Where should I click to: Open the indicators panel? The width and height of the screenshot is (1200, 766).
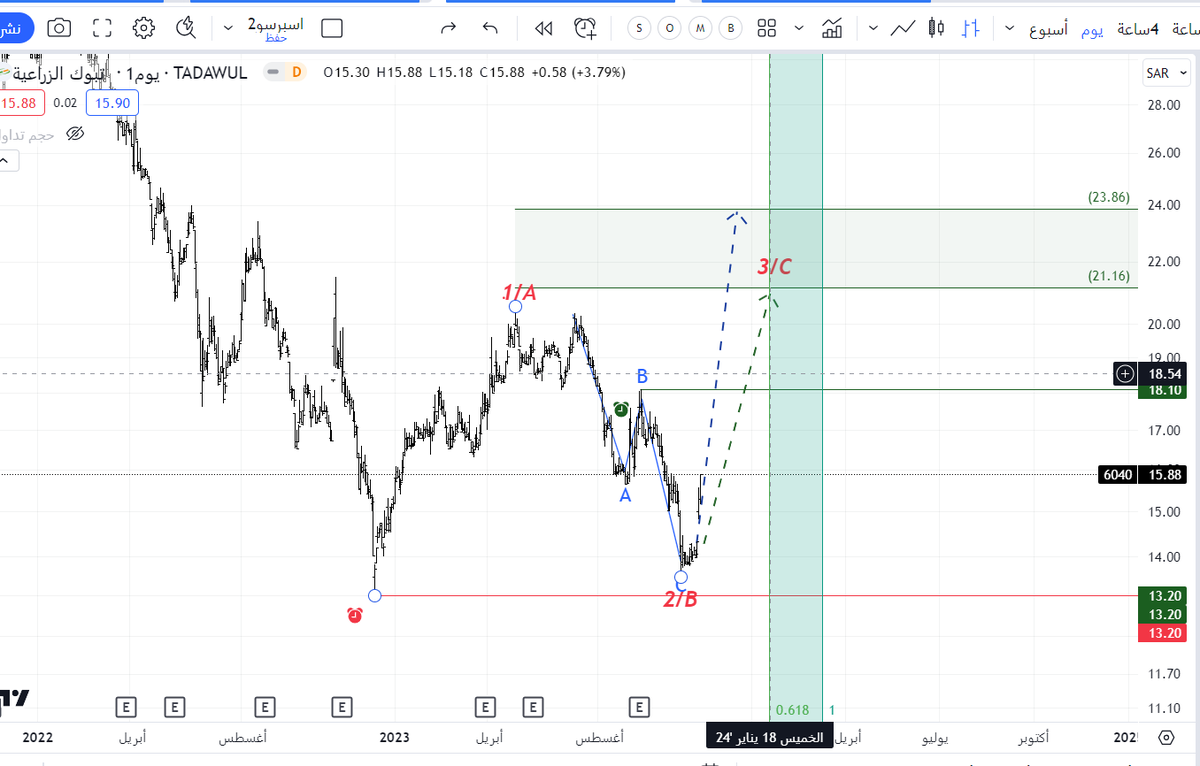click(x=831, y=28)
